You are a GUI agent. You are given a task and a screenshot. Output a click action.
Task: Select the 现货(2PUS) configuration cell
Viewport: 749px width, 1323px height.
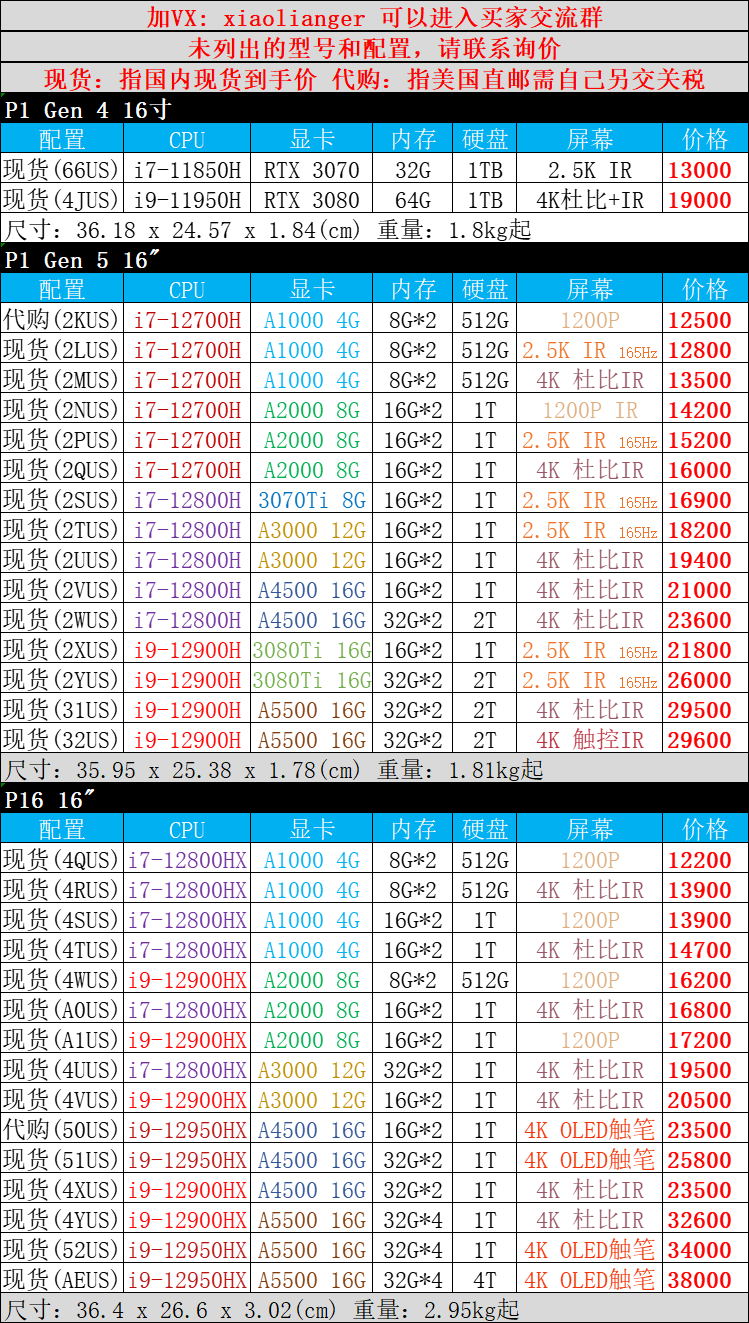pos(62,439)
